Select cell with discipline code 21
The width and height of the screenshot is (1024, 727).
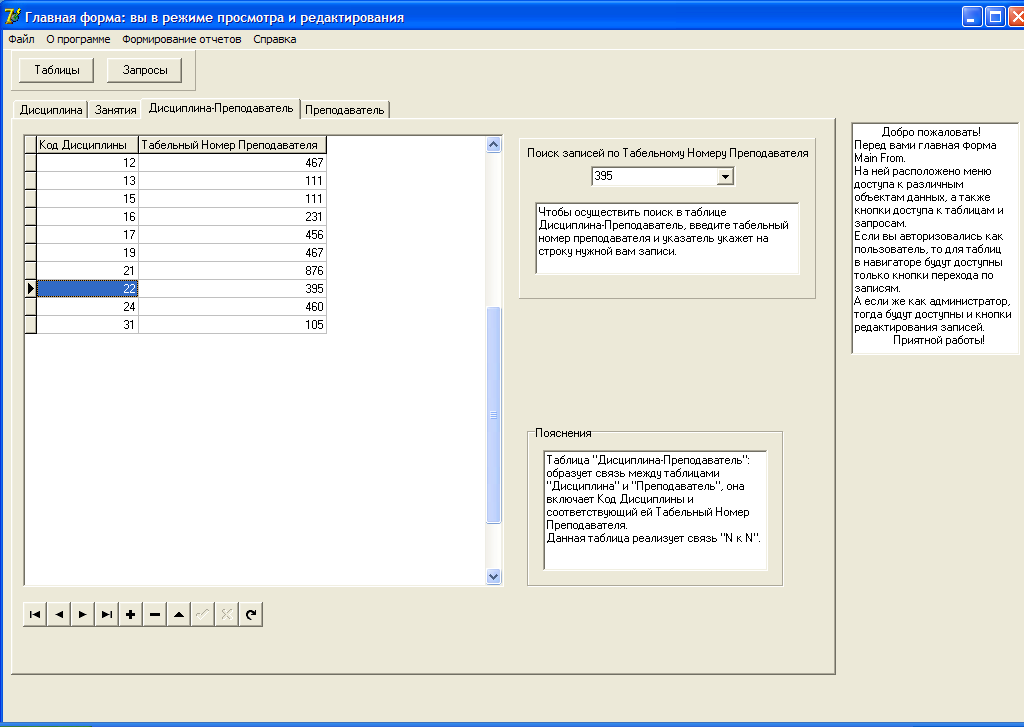88,270
